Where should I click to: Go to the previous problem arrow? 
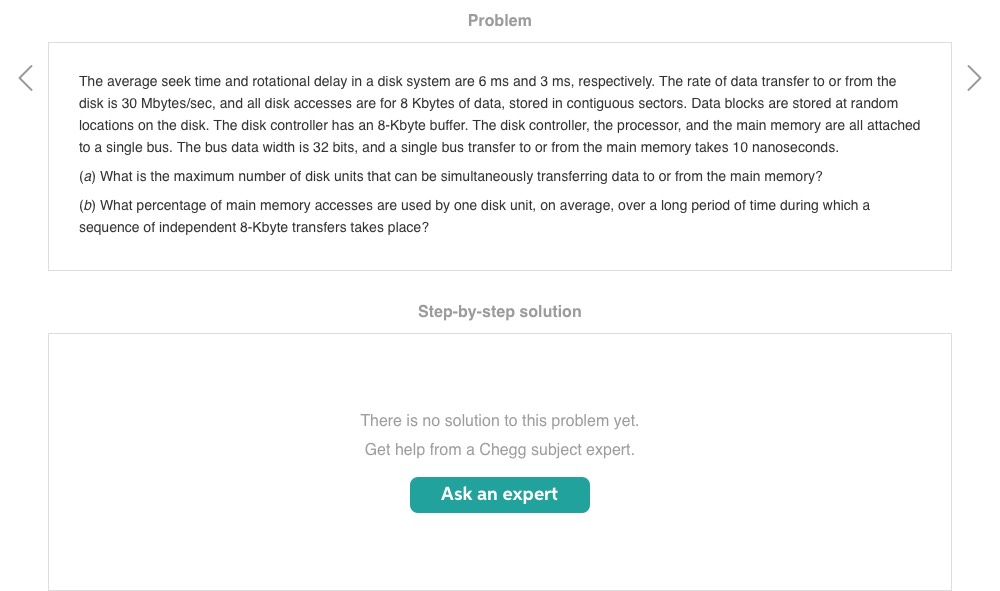[x=26, y=78]
